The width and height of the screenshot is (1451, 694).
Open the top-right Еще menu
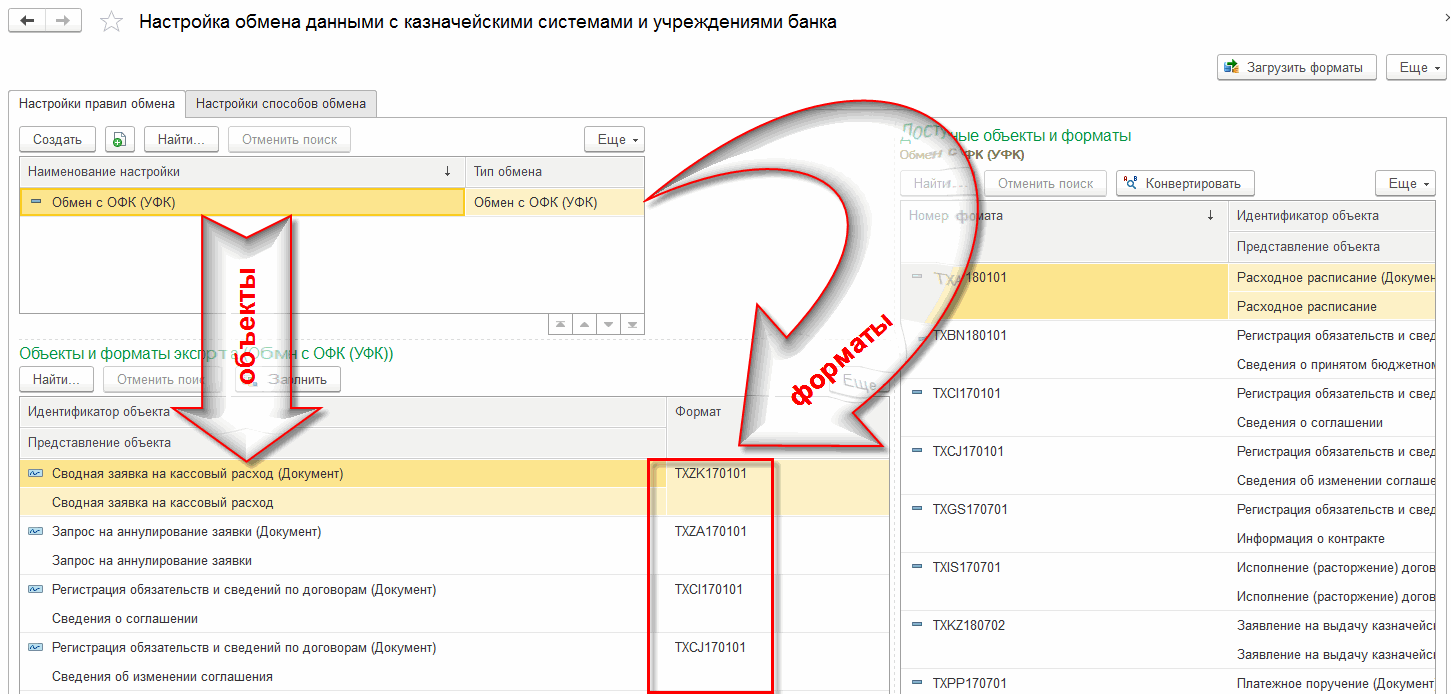1418,67
